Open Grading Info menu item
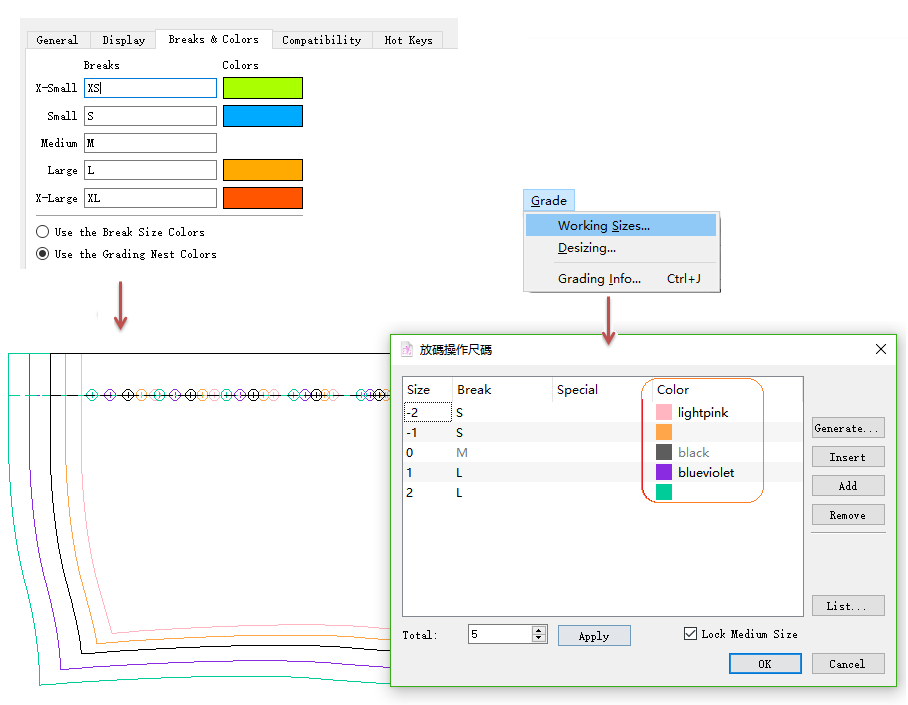This screenshot has width=908, height=705. (x=600, y=279)
